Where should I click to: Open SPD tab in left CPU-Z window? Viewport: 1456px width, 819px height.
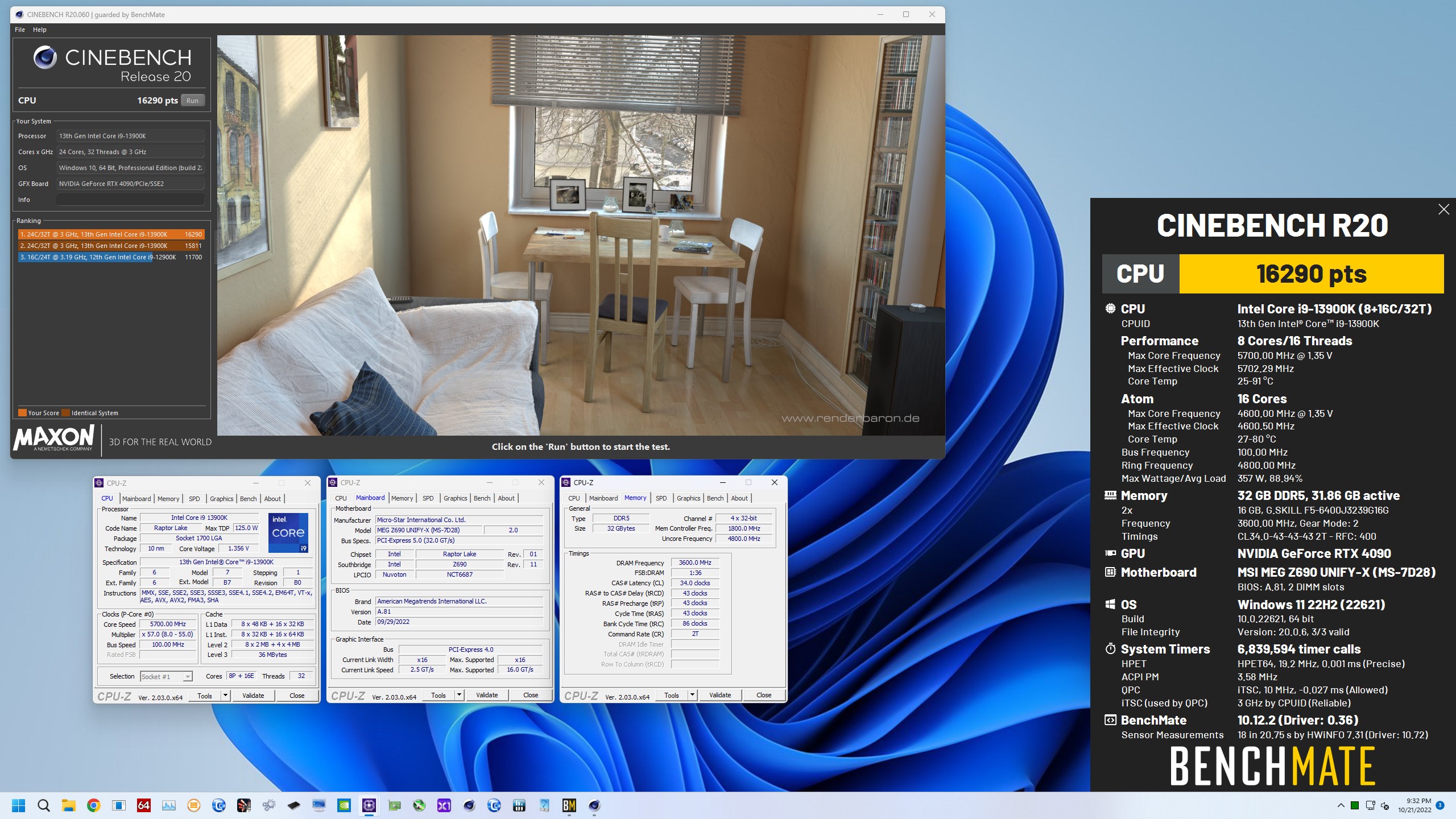point(195,499)
